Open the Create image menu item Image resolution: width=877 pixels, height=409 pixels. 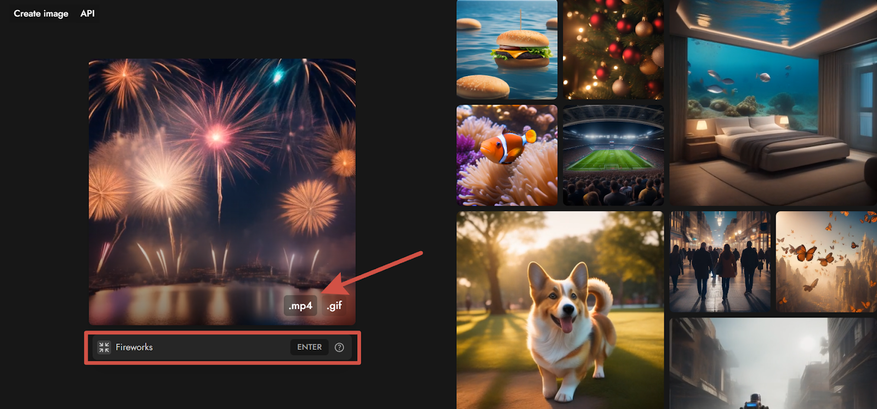pos(41,13)
